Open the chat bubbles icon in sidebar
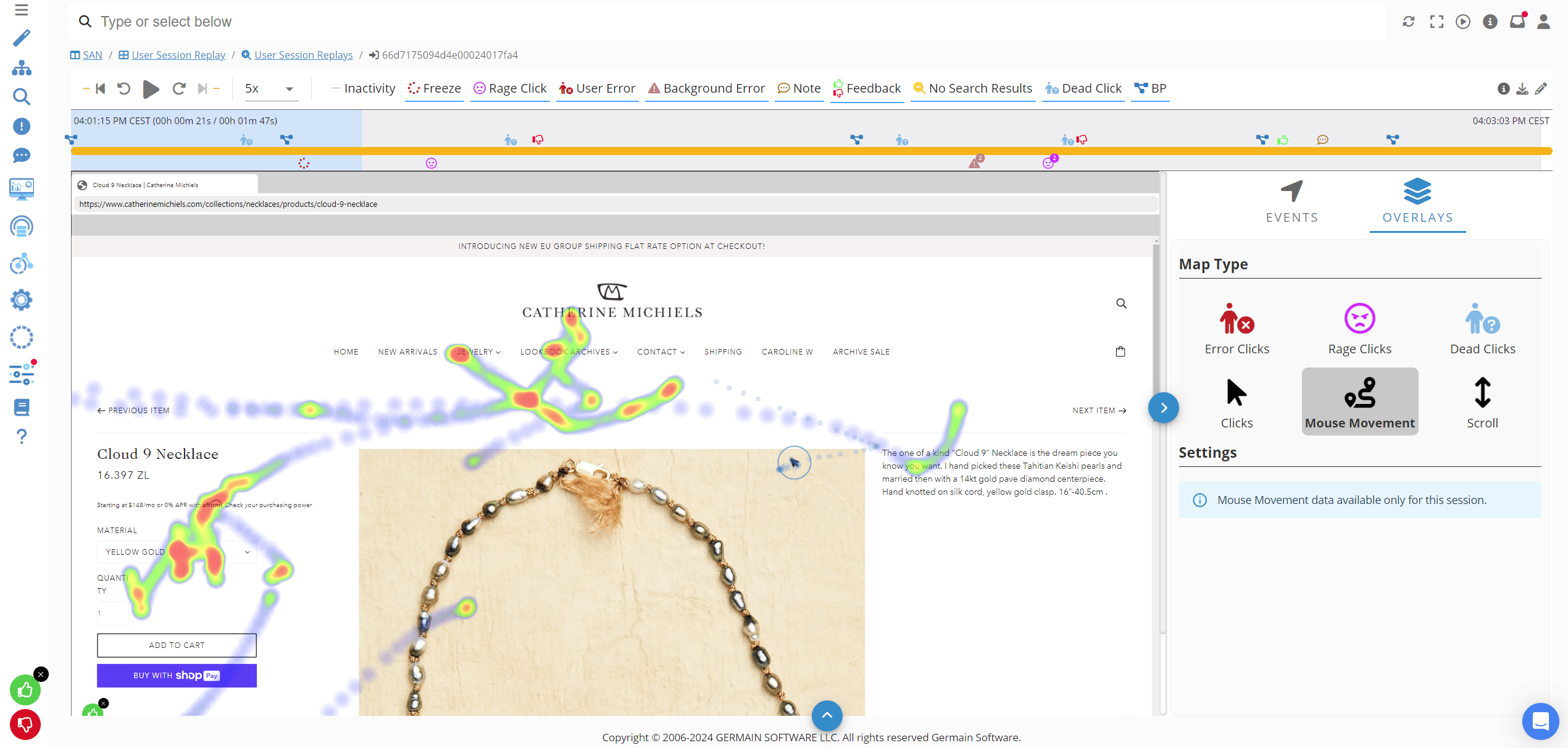Viewport: 1568px width, 748px height. (x=22, y=155)
